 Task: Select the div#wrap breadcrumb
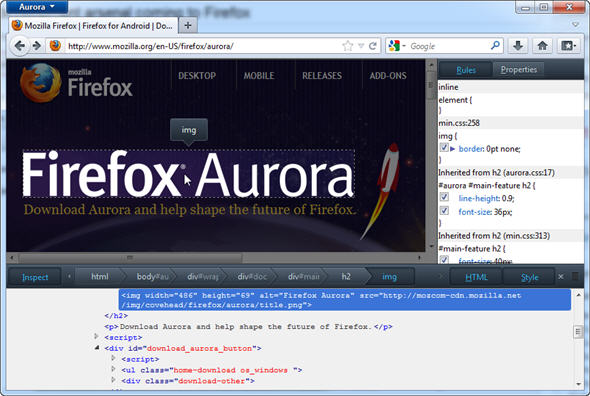click(203, 277)
